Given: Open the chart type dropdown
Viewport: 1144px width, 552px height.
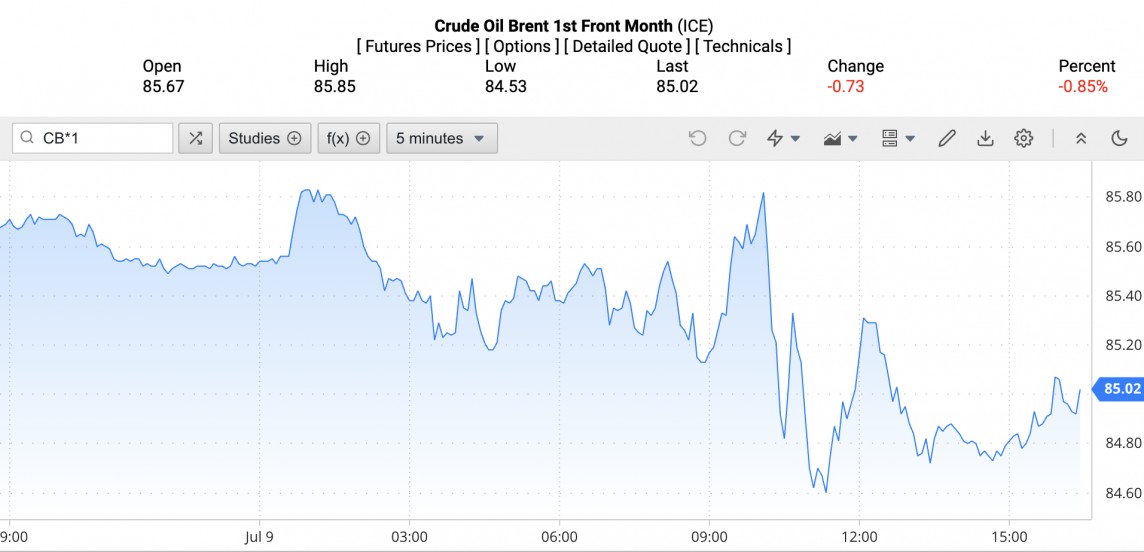Looking at the screenshot, I should (x=840, y=138).
